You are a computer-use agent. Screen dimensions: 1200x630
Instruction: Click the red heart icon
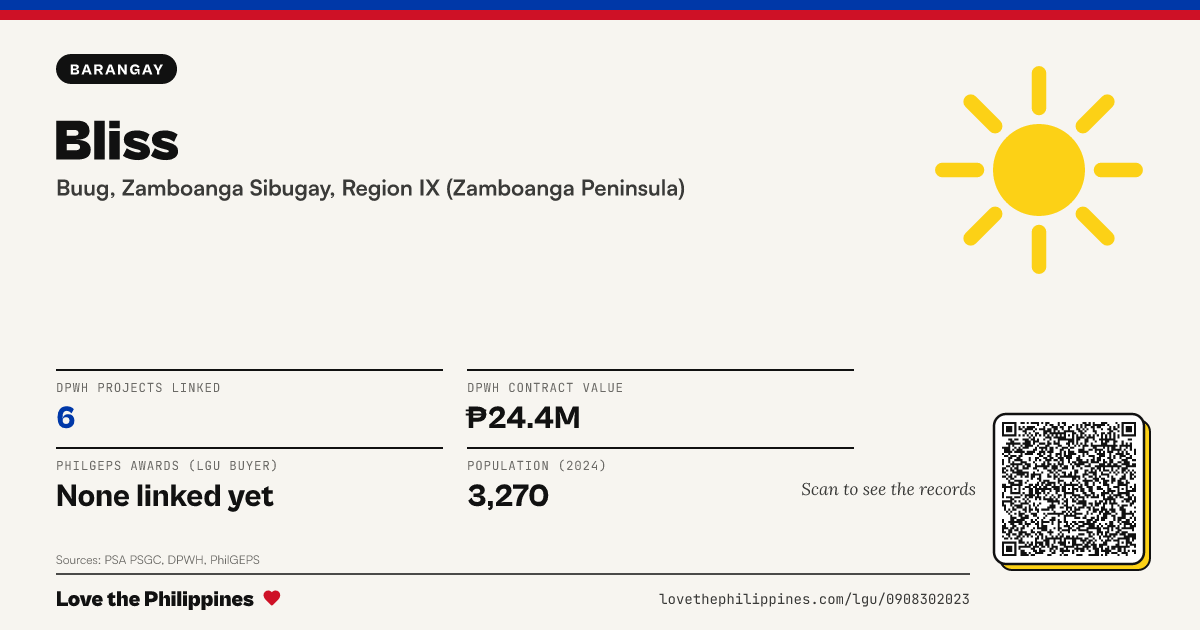(272, 598)
